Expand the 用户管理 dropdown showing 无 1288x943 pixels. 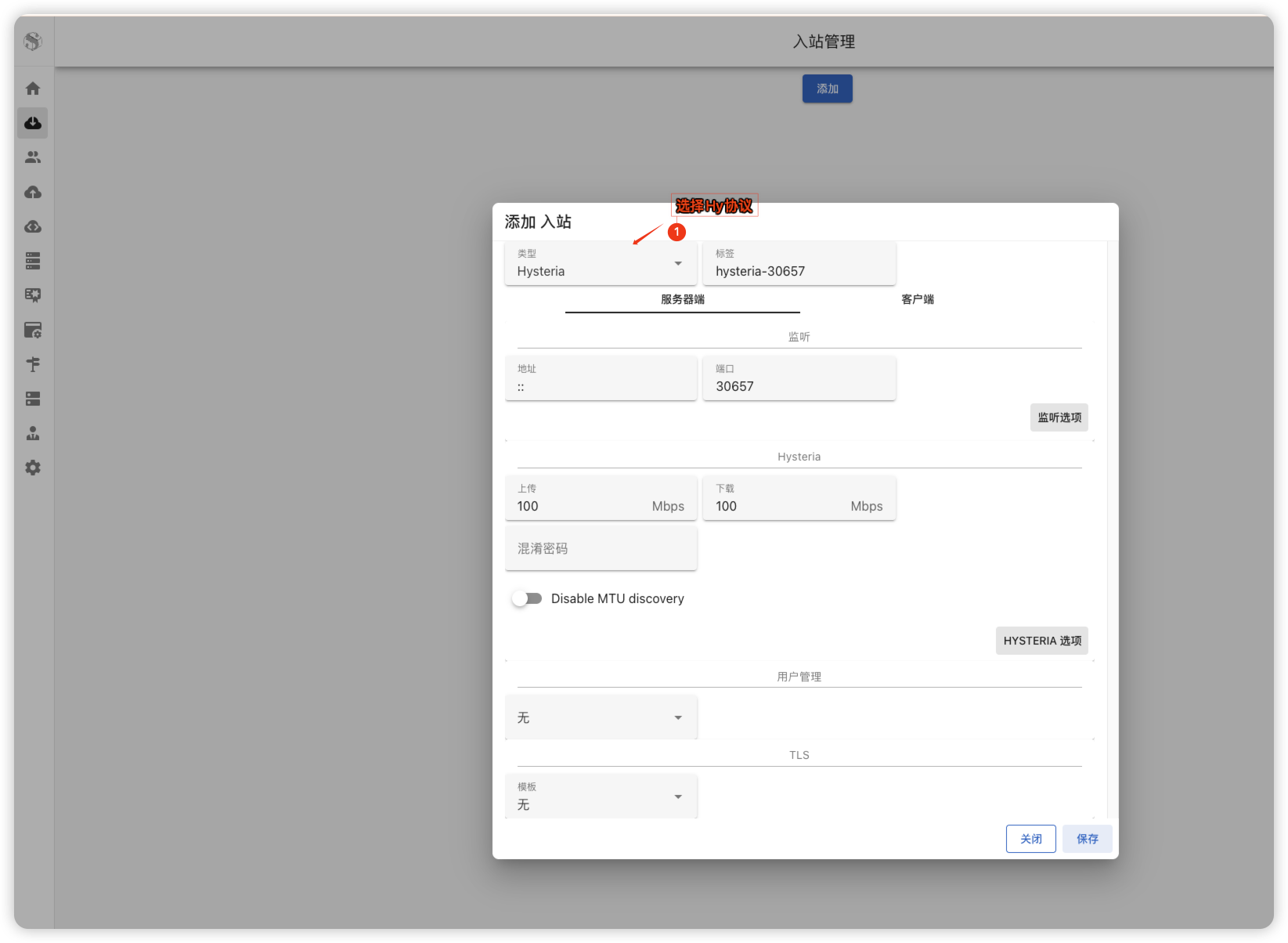(x=601, y=717)
